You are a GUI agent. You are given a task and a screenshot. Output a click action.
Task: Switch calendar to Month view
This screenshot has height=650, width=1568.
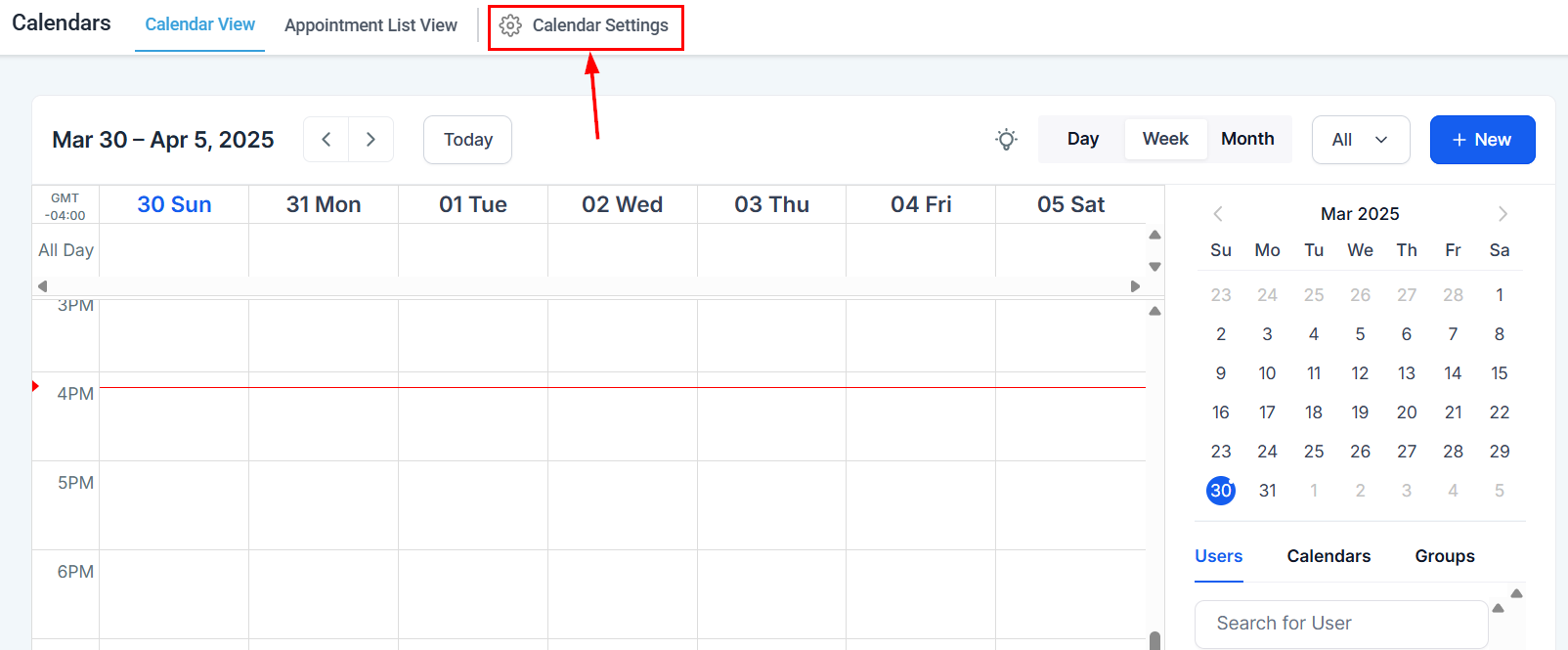pos(1247,139)
